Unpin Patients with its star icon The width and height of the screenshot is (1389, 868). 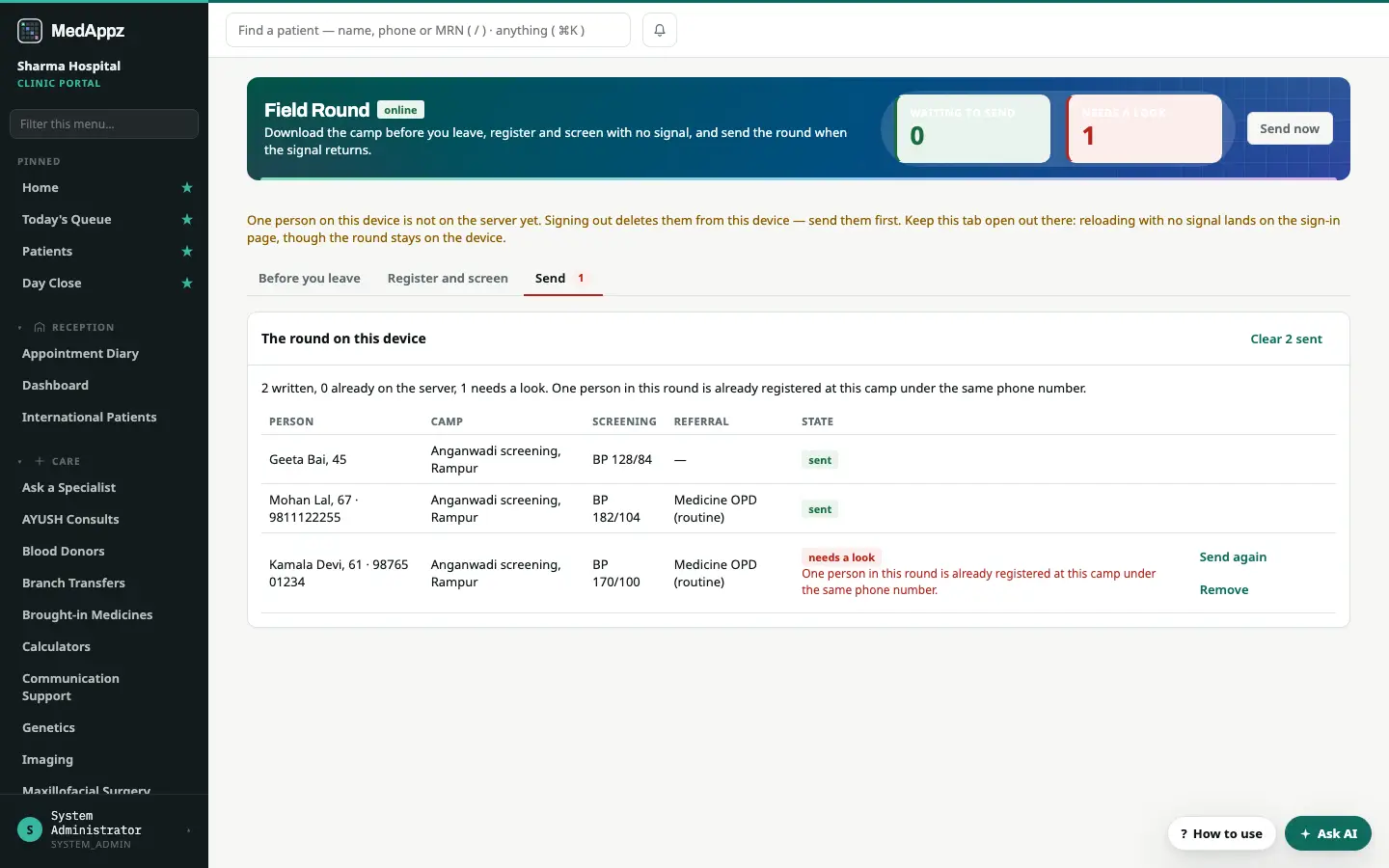tap(187, 252)
